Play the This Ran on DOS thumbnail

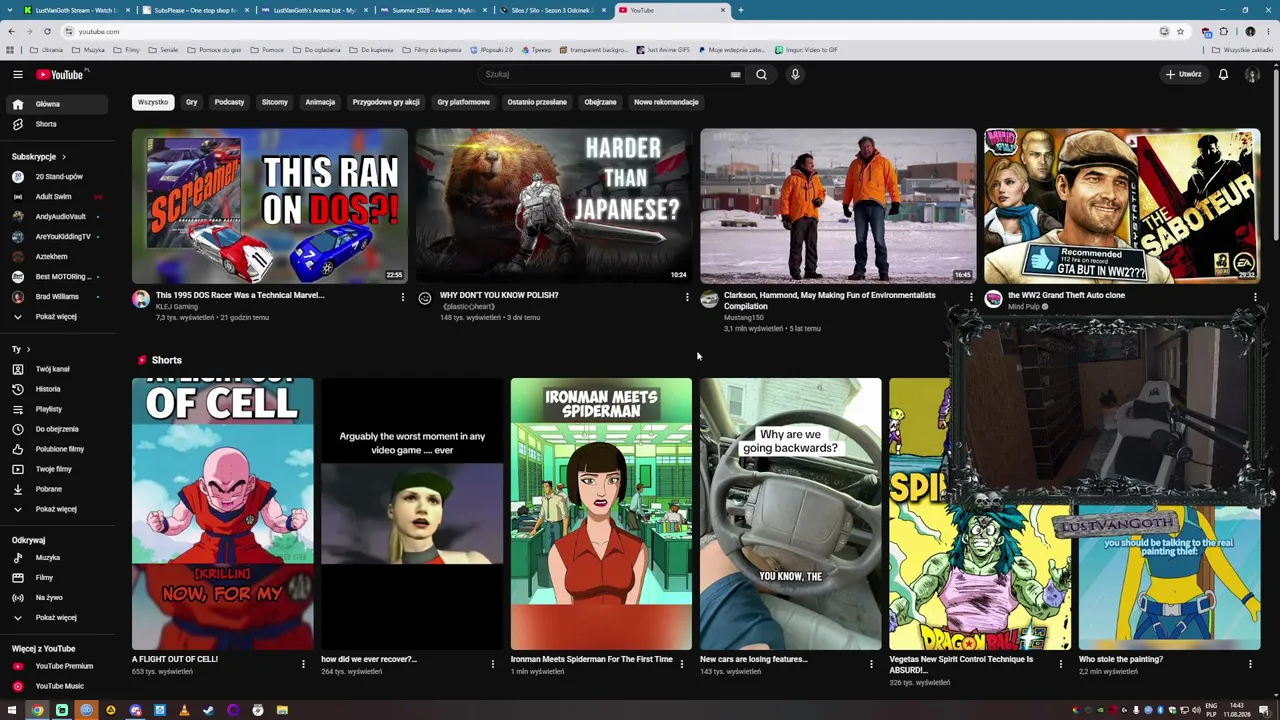[x=270, y=206]
